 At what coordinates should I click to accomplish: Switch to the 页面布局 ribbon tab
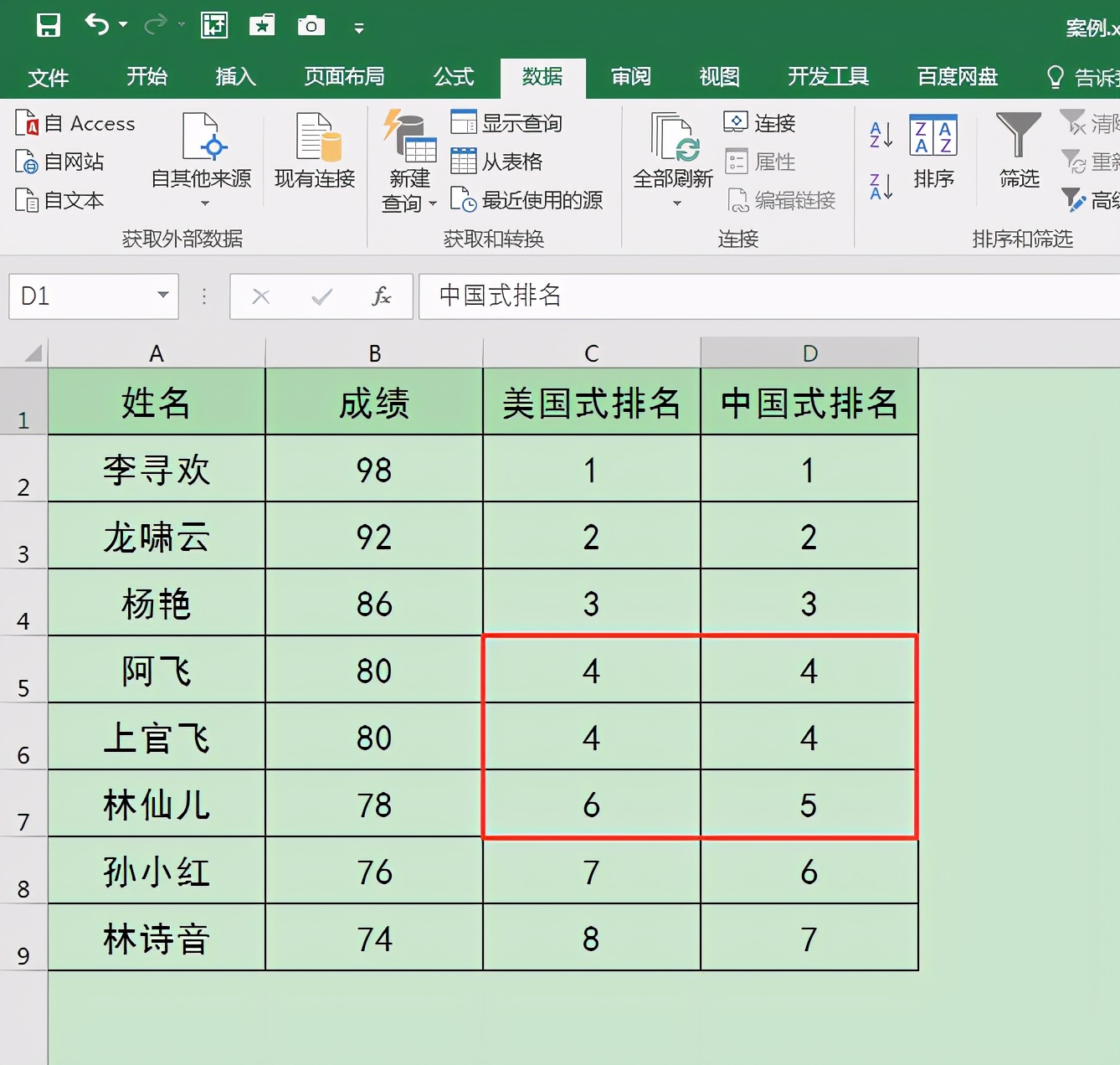pyautogui.click(x=344, y=77)
